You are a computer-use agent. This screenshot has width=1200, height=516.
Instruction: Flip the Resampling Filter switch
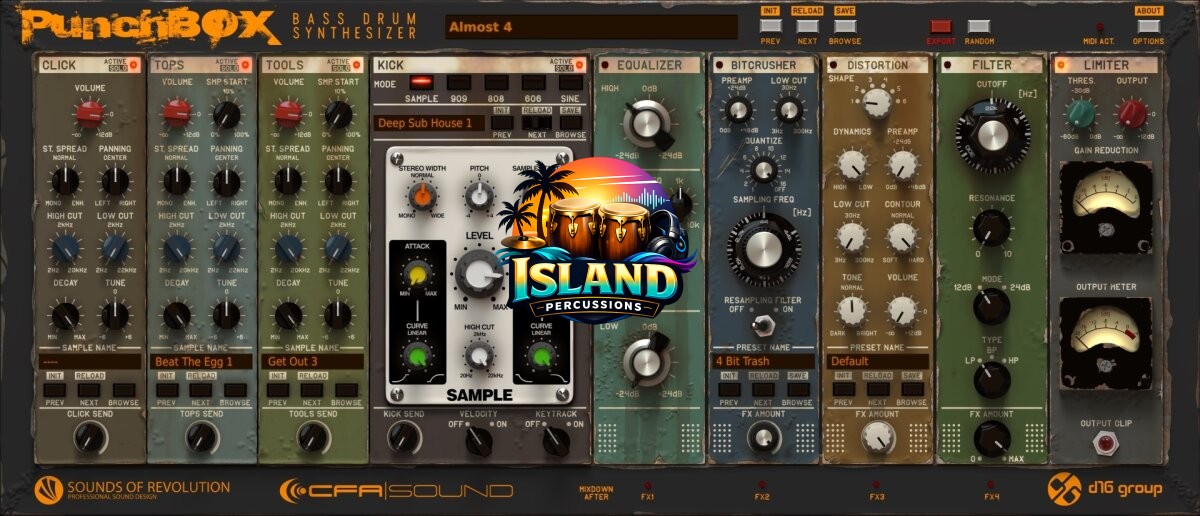[764, 324]
